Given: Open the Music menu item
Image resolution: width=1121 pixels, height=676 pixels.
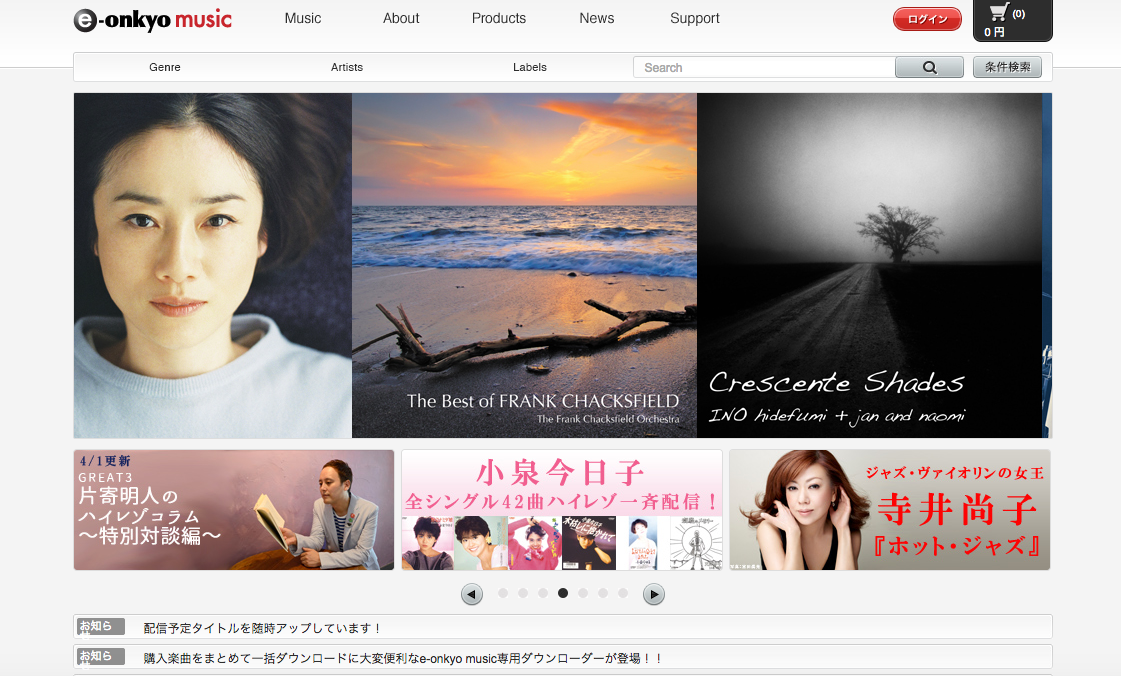Looking at the screenshot, I should pyautogui.click(x=303, y=18).
